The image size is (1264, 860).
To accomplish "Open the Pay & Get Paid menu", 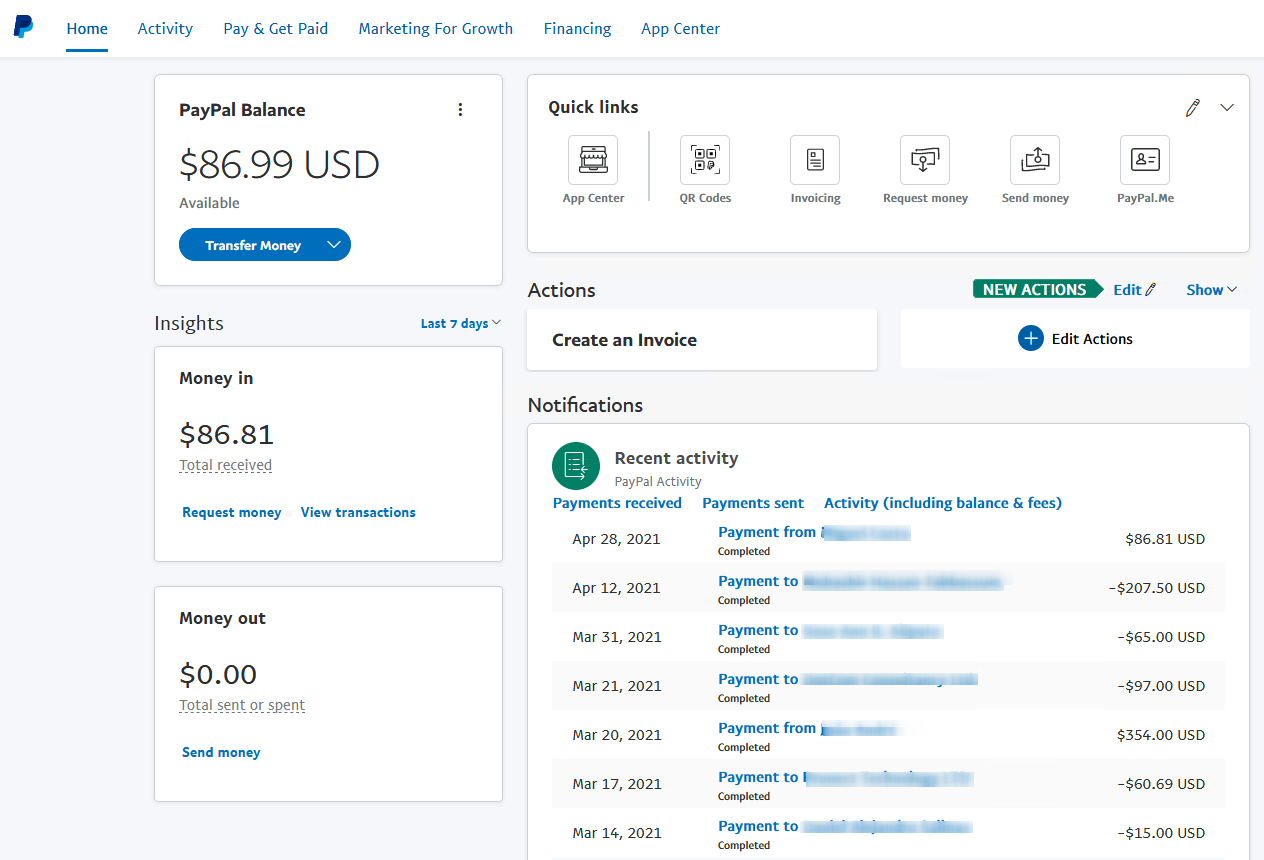I will tap(276, 29).
